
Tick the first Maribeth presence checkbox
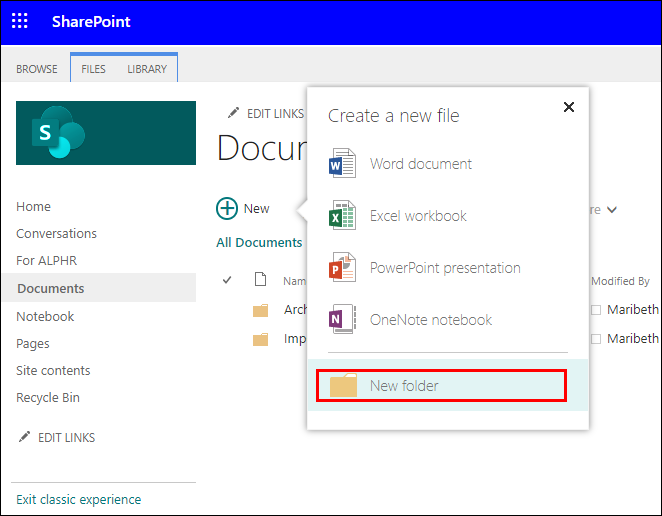[x=596, y=310]
